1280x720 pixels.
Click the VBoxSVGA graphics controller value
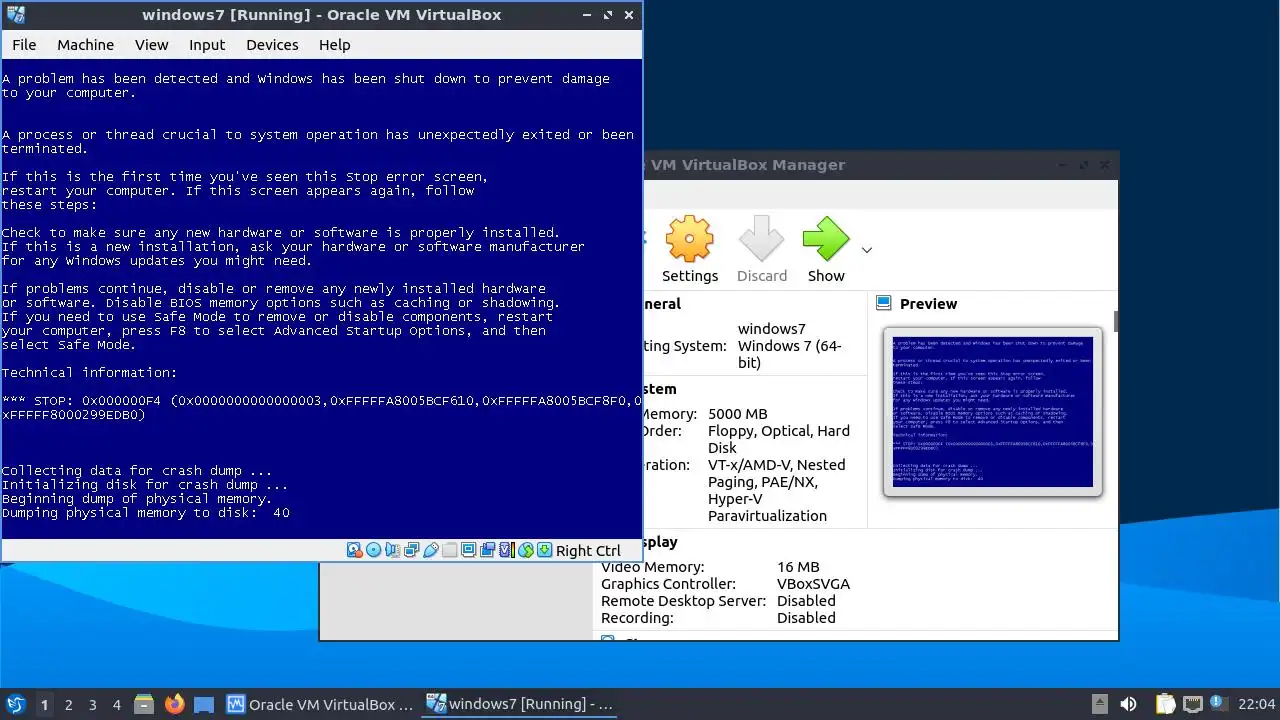pyautogui.click(x=813, y=584)
